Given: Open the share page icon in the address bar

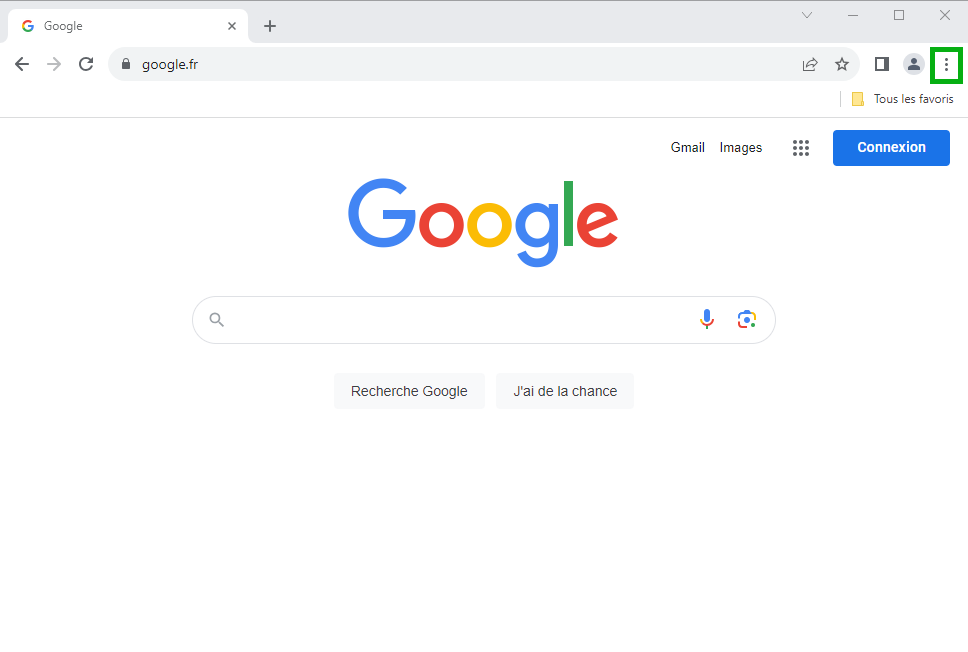Looking at the screenshot, I should (810, 64).
